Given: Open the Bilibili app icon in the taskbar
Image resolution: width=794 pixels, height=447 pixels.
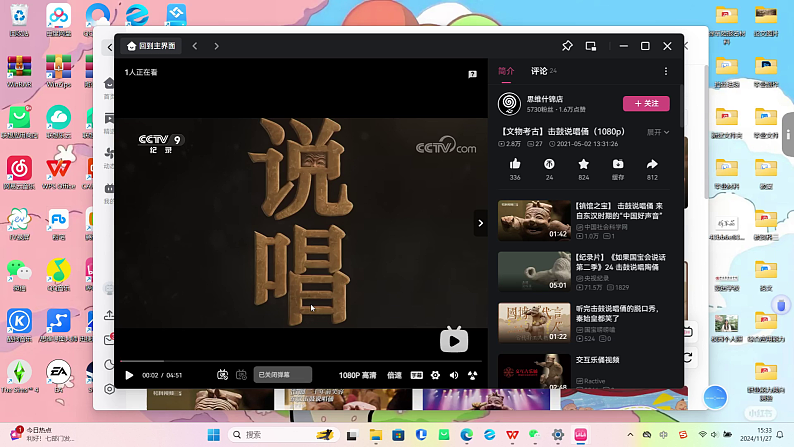Looking at the screenshot, I should point(580,435).
